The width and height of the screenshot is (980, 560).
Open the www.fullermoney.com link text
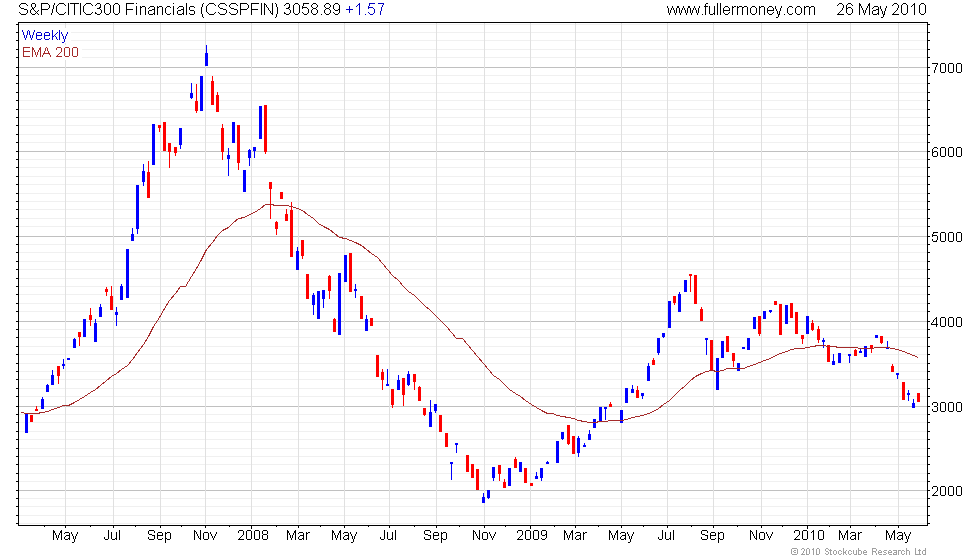pyautogui.click(x=741, y=9)
